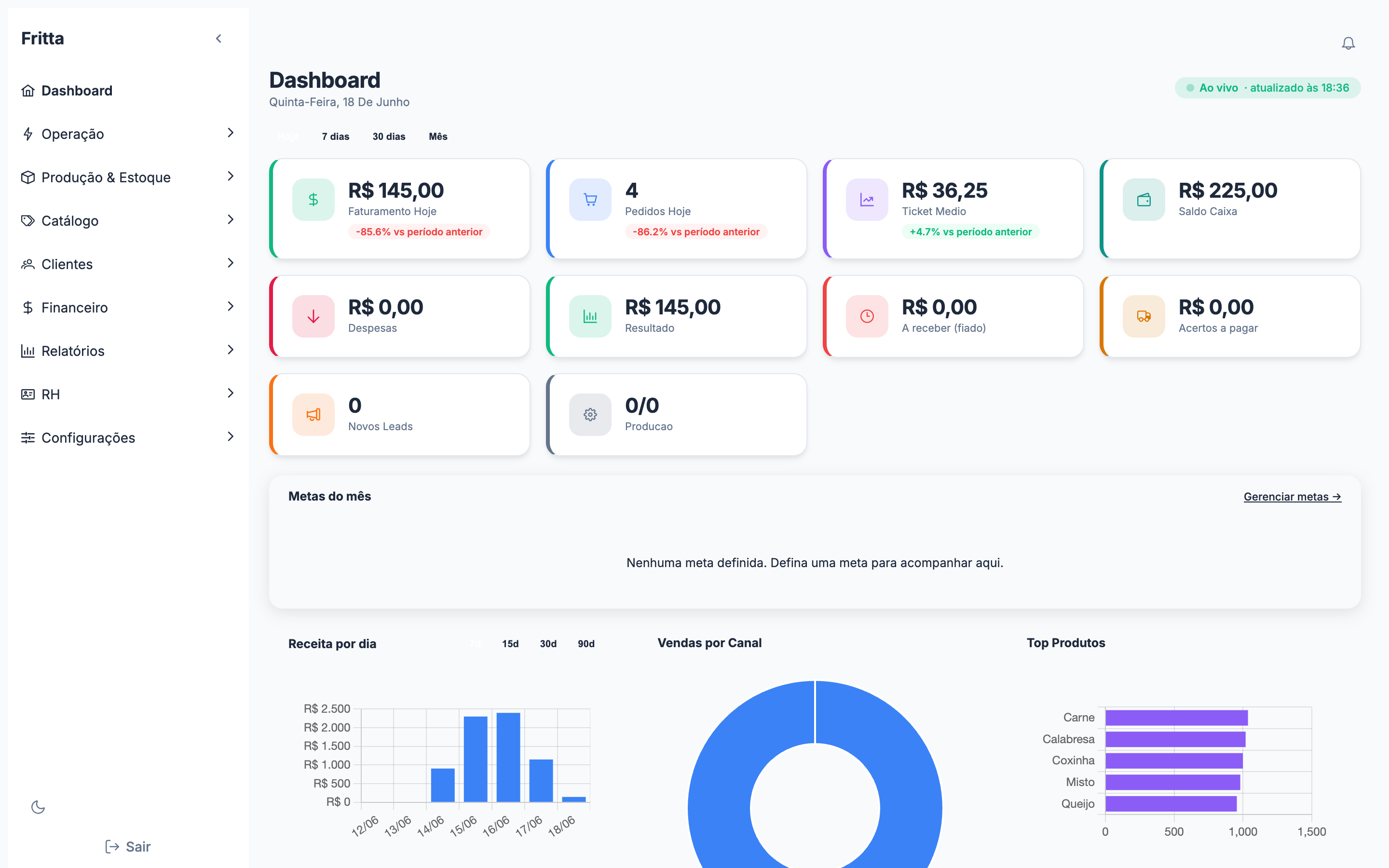Click the Resultado bar chart icon
This screenshot has width=1389, height=868.
click(x=589, y=316)
